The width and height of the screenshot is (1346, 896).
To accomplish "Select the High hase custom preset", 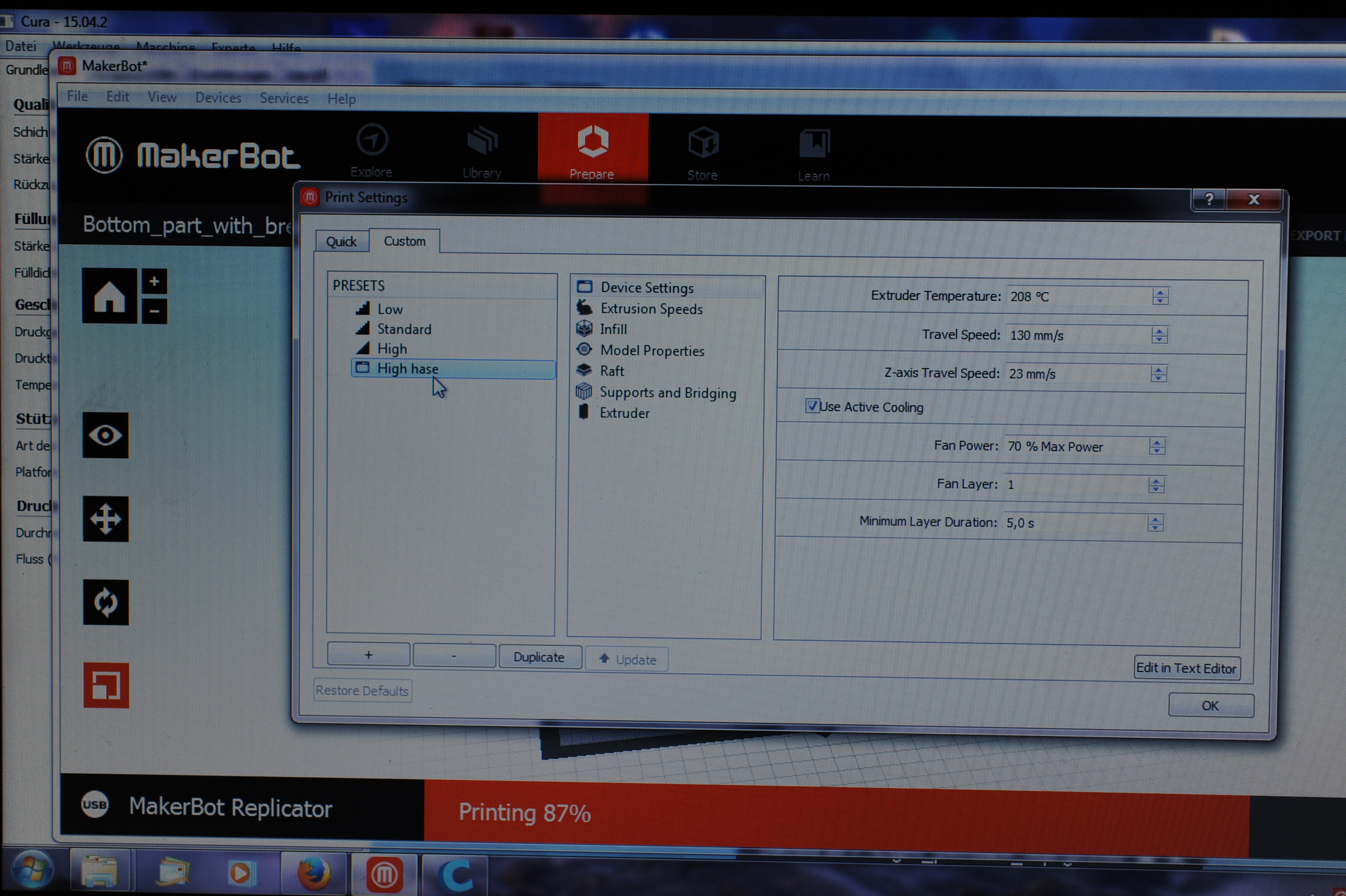I will 453,369.
